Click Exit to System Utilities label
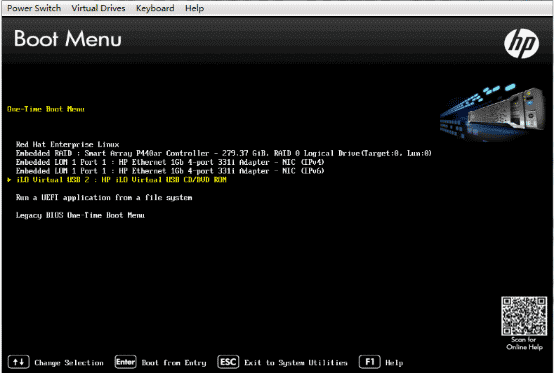The height and width of the screenshot is (374, 554). point(296,363)
